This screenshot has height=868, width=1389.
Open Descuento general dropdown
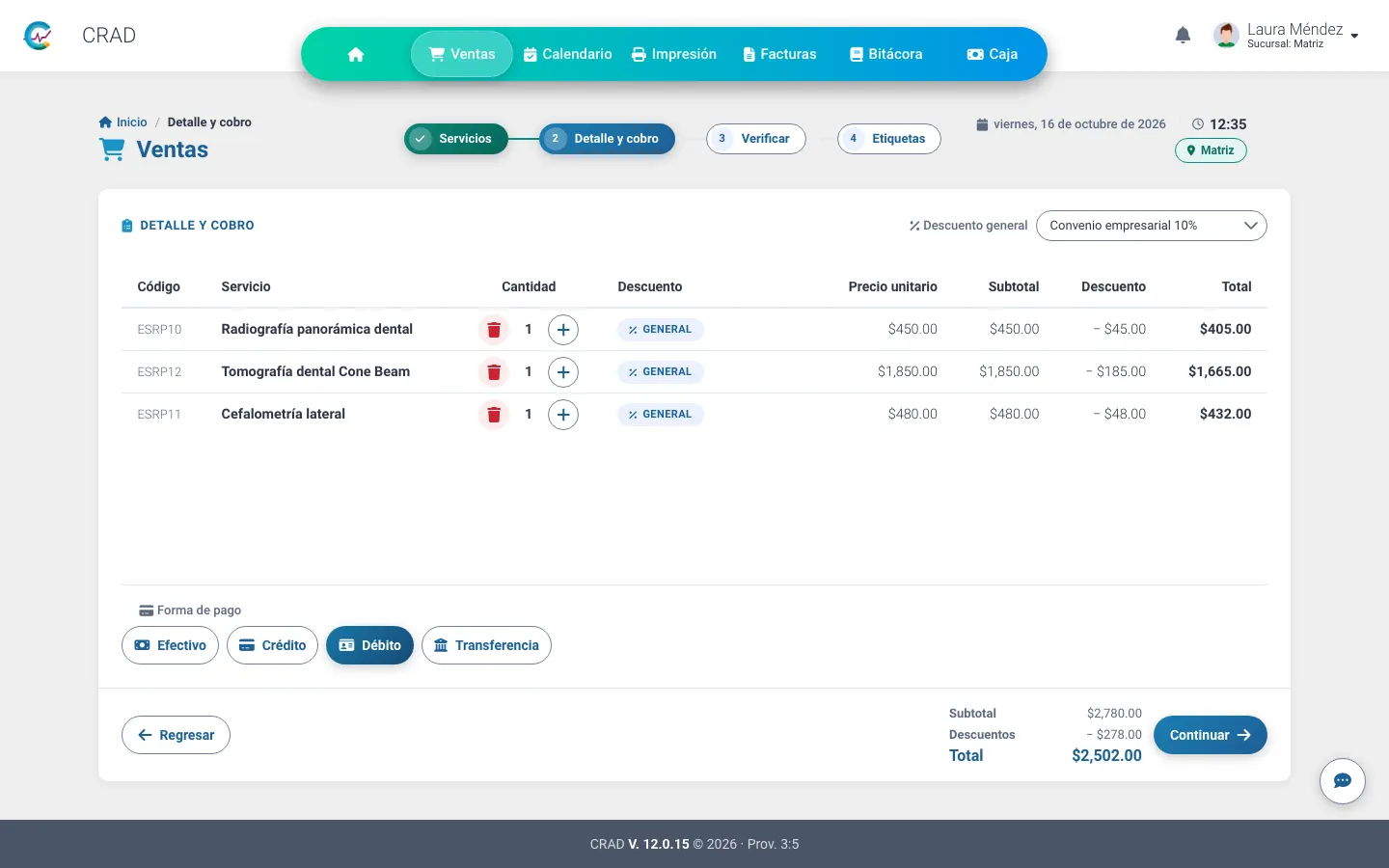[x=1151, y=226]
